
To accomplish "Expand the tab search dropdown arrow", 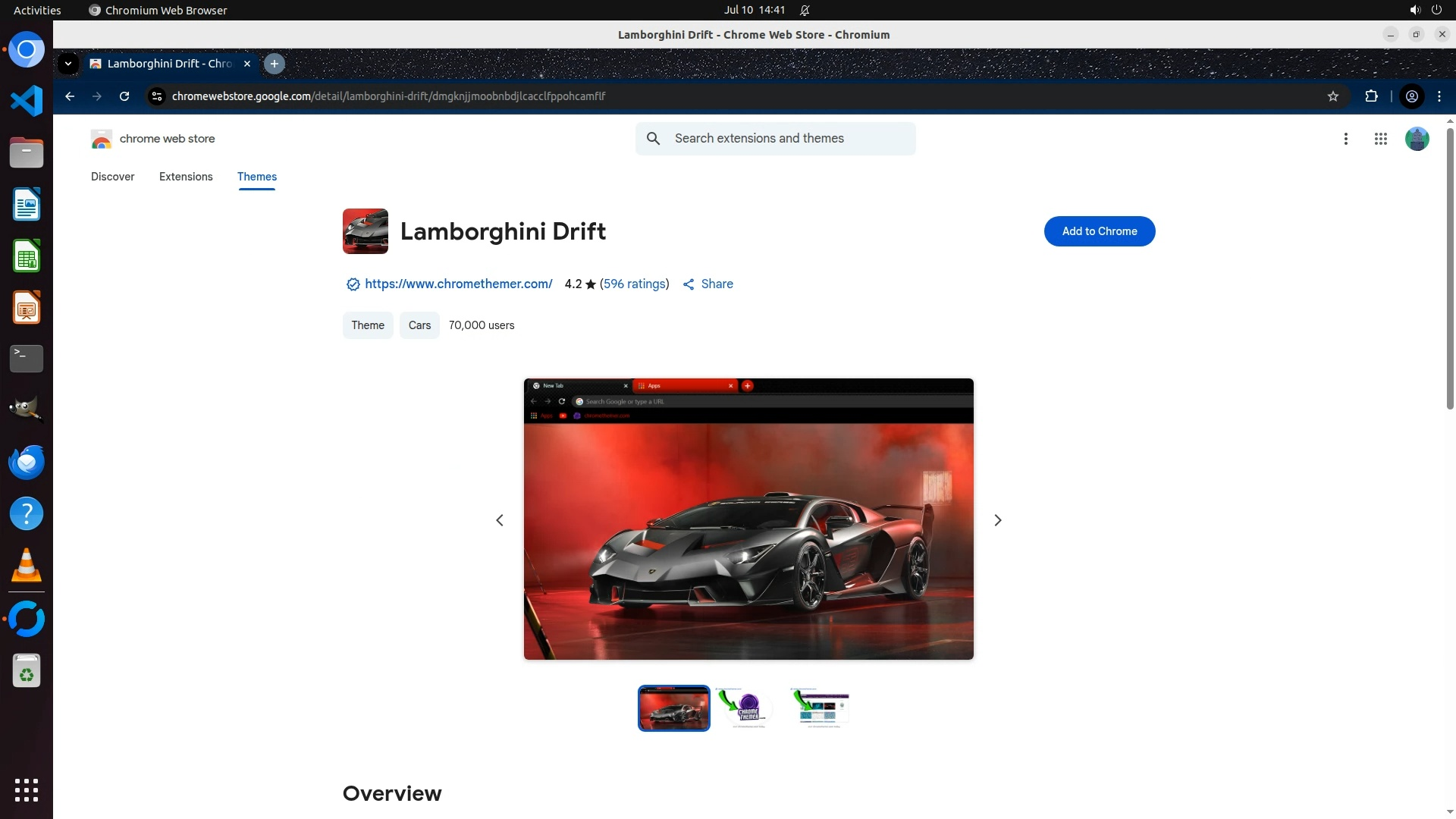I will click(68, 64).
